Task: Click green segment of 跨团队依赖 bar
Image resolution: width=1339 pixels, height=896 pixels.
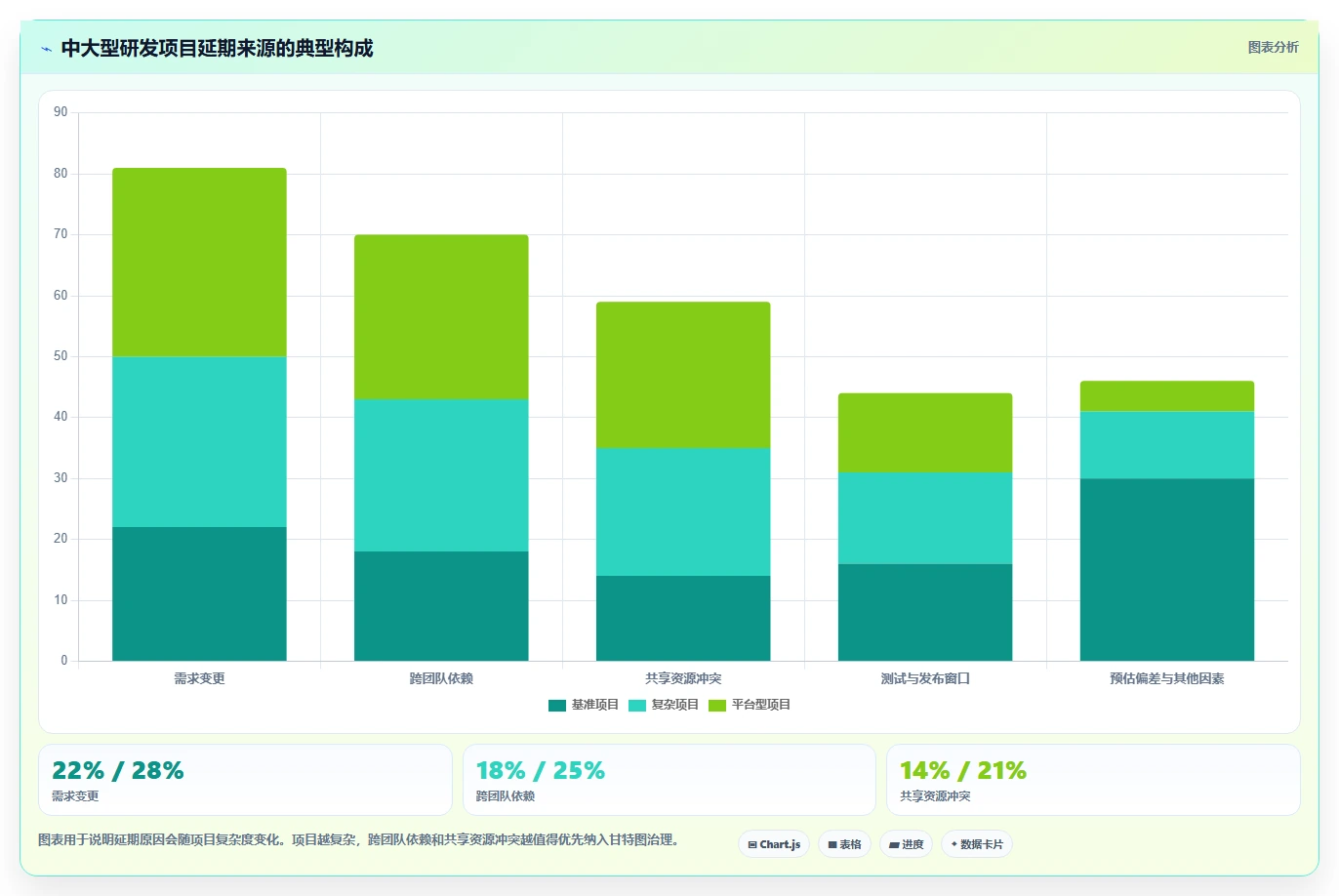Action: point(441,317)
